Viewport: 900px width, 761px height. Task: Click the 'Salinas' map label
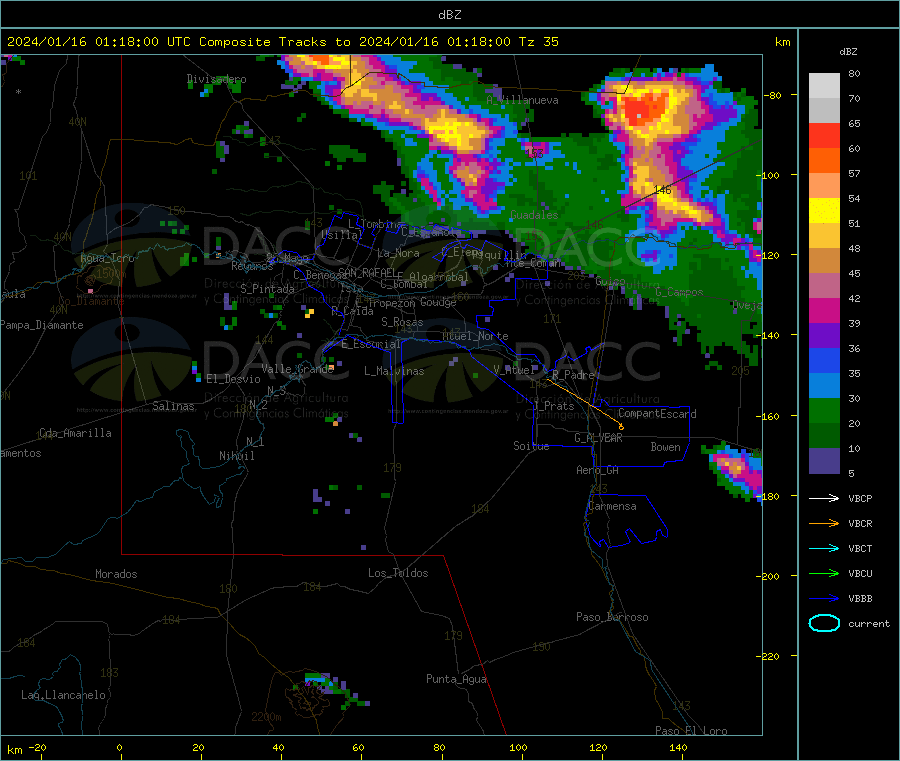click(173, 406)
